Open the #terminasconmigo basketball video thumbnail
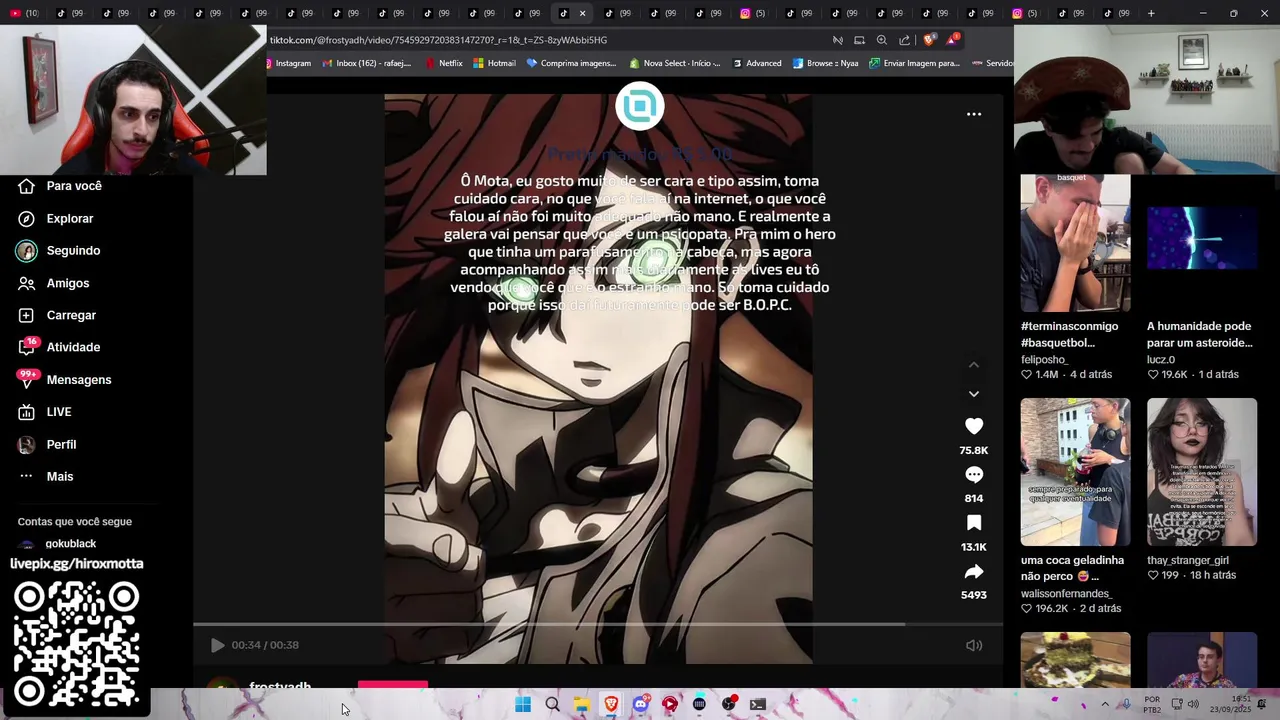The image size is (1280, 720). pyautogui.click(x=1075, y=243)
